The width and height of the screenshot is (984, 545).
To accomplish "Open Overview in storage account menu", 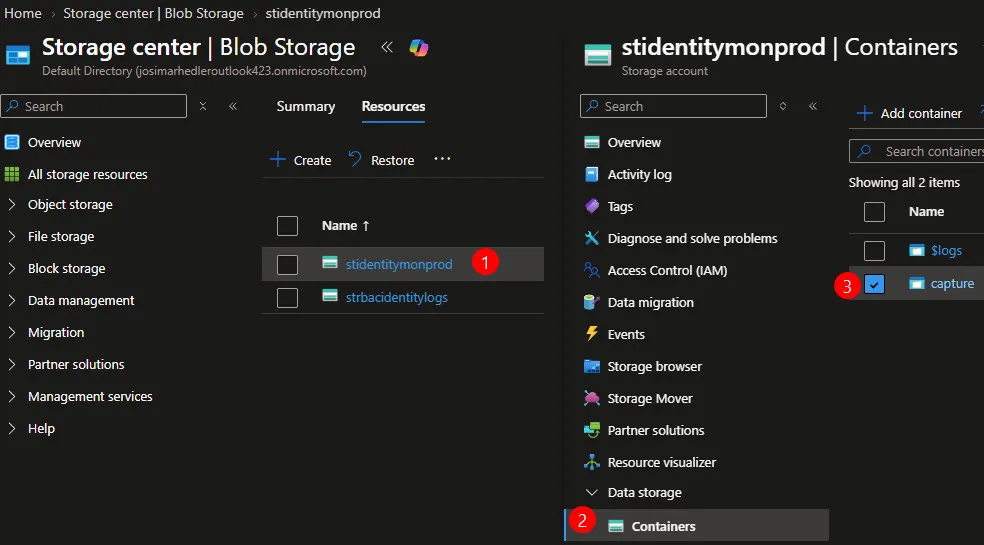I will pos(634,142).
